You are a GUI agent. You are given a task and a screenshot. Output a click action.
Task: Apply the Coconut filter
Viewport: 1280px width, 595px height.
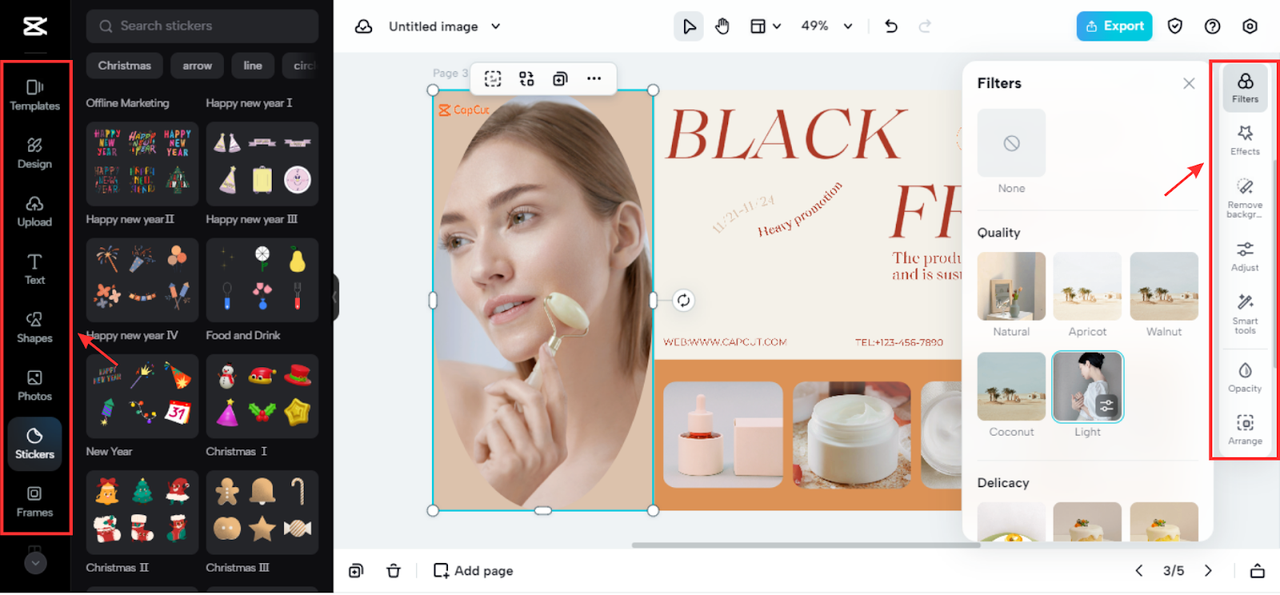1011,386
